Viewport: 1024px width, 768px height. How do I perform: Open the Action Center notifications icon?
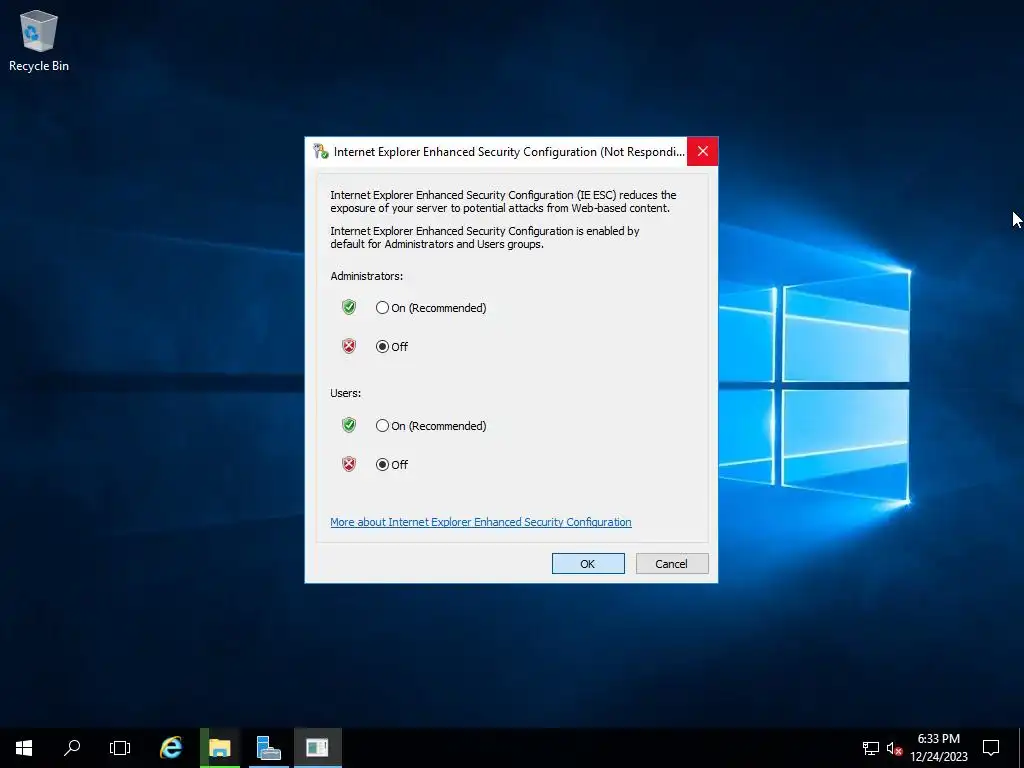(x=991, y=748)
